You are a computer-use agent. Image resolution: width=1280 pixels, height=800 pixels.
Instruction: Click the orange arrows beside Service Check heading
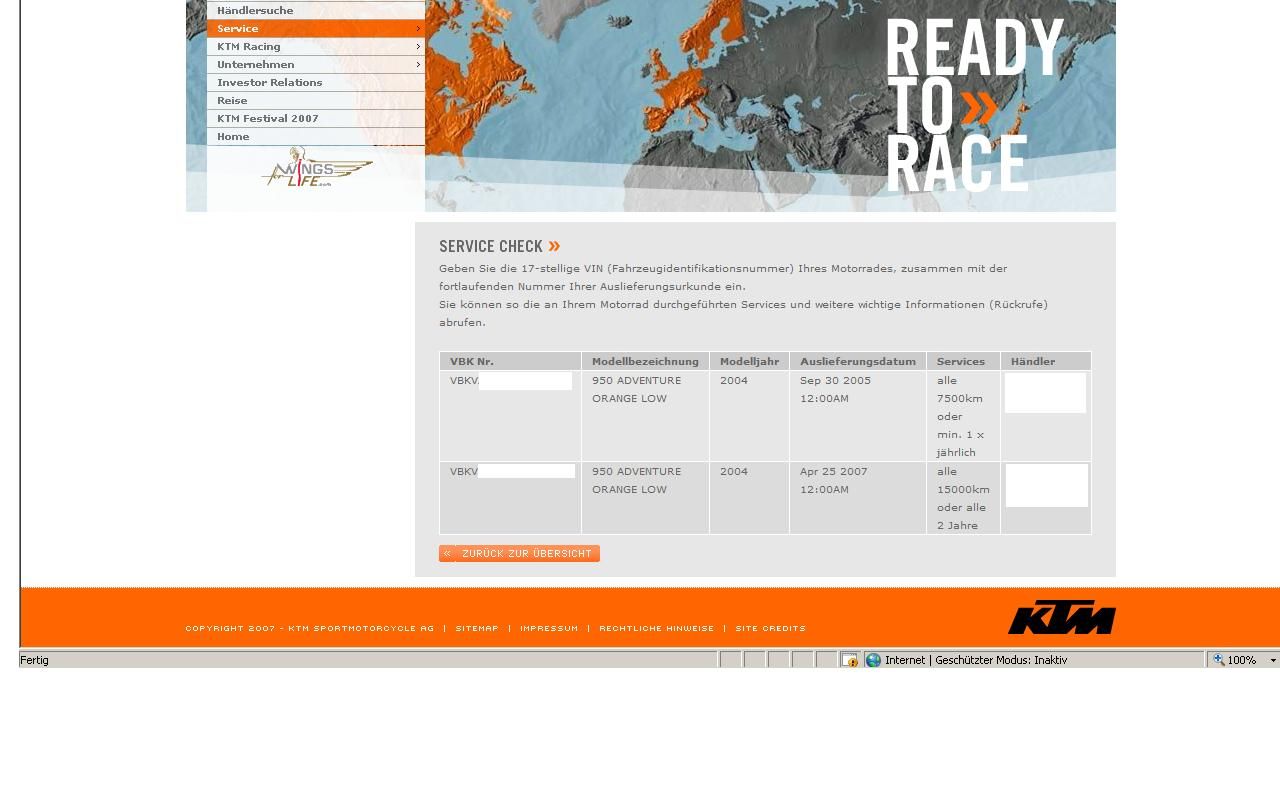click(554, 246)
